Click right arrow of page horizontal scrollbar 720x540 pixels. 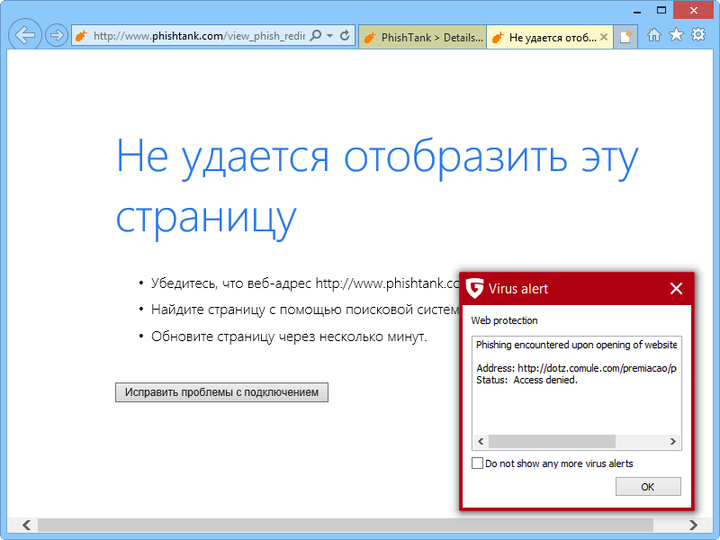pyautogui.click(x=693, y=524)
